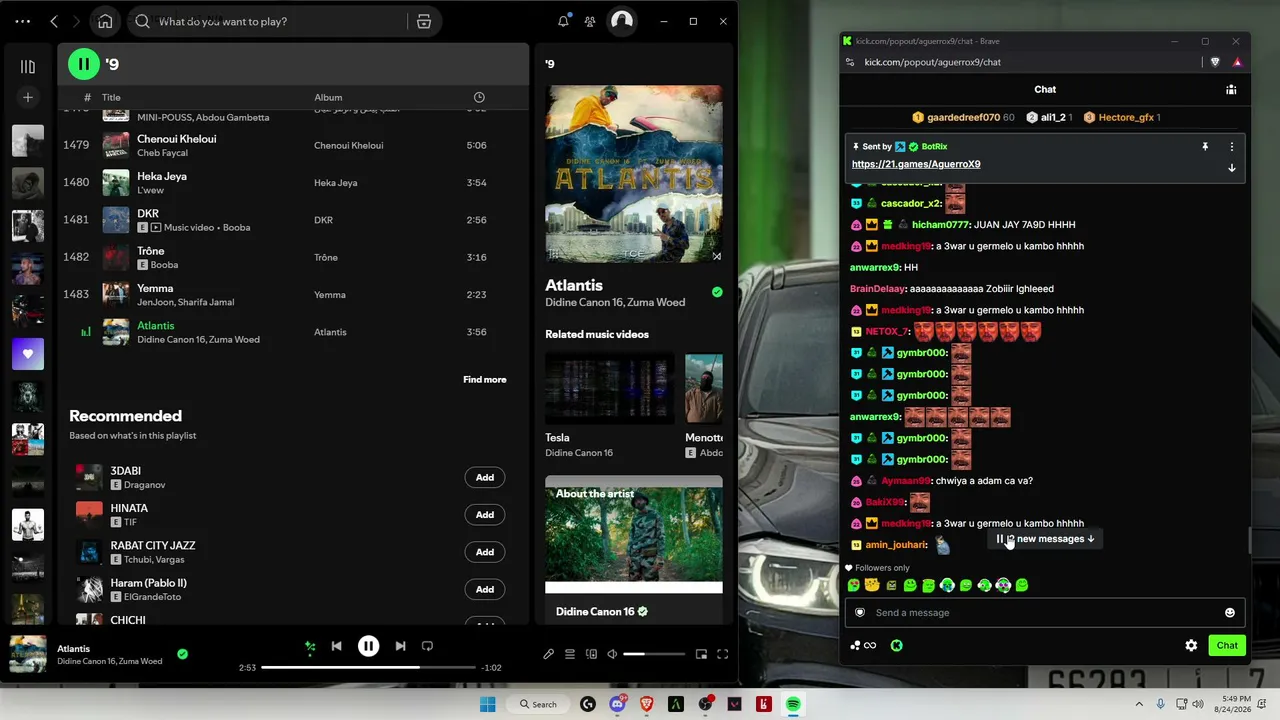The image size is (1280, 720).
Task: Open Connect to a device icon
Action: (x=591, y=654)
